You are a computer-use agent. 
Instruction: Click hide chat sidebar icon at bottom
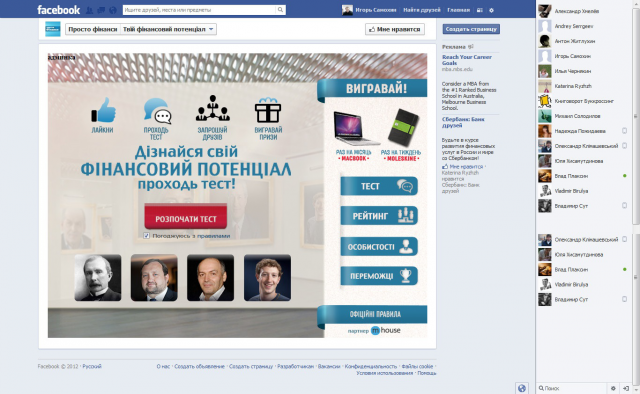click(626, 388)
